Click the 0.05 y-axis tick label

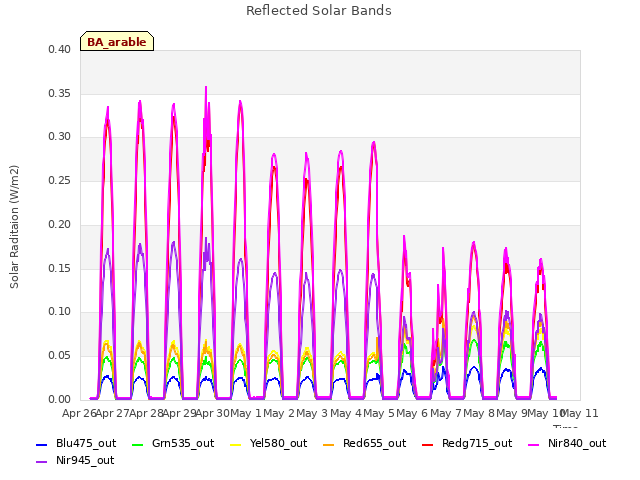59,356
